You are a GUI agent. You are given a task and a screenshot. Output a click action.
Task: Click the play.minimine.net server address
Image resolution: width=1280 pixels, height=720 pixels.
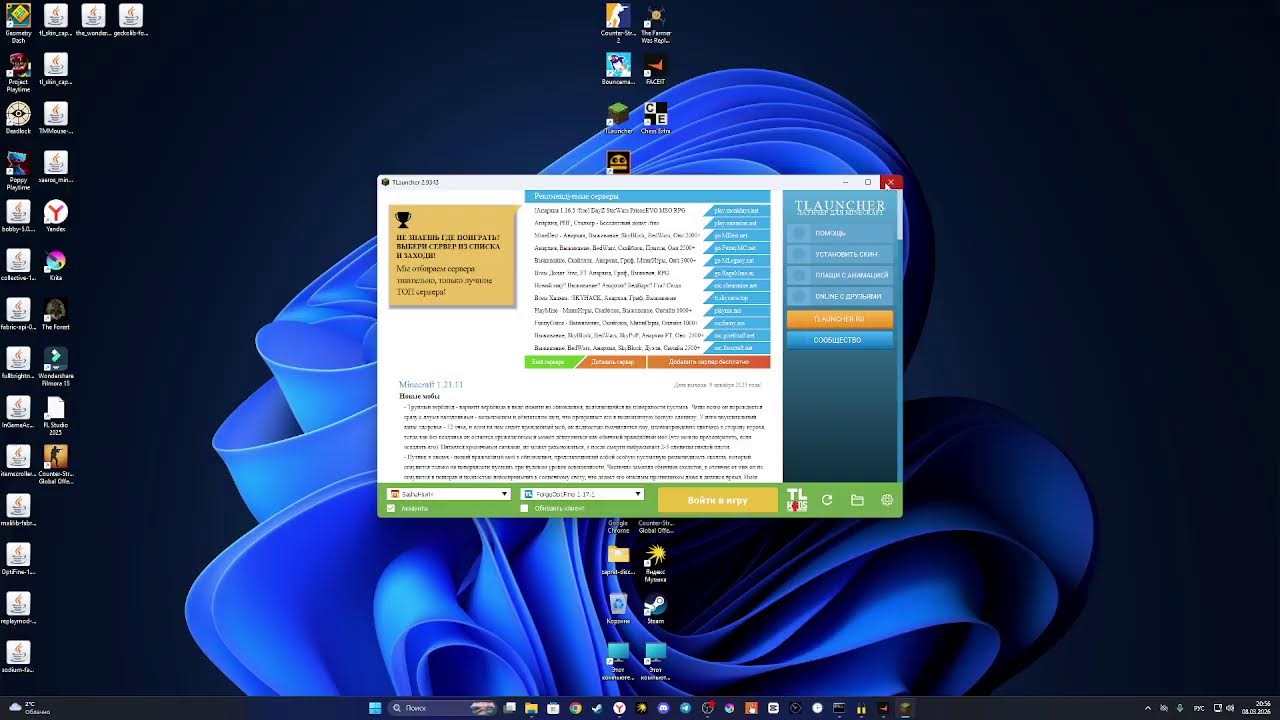[736, 223]
